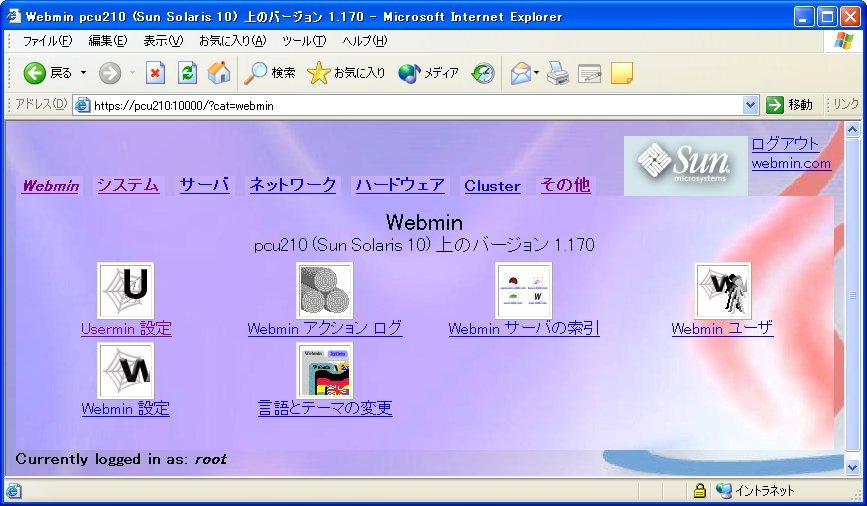The height and width of the screenshot is (506, 867).
Task: Switch to the Cluster category tab
Action: point(492,186)
